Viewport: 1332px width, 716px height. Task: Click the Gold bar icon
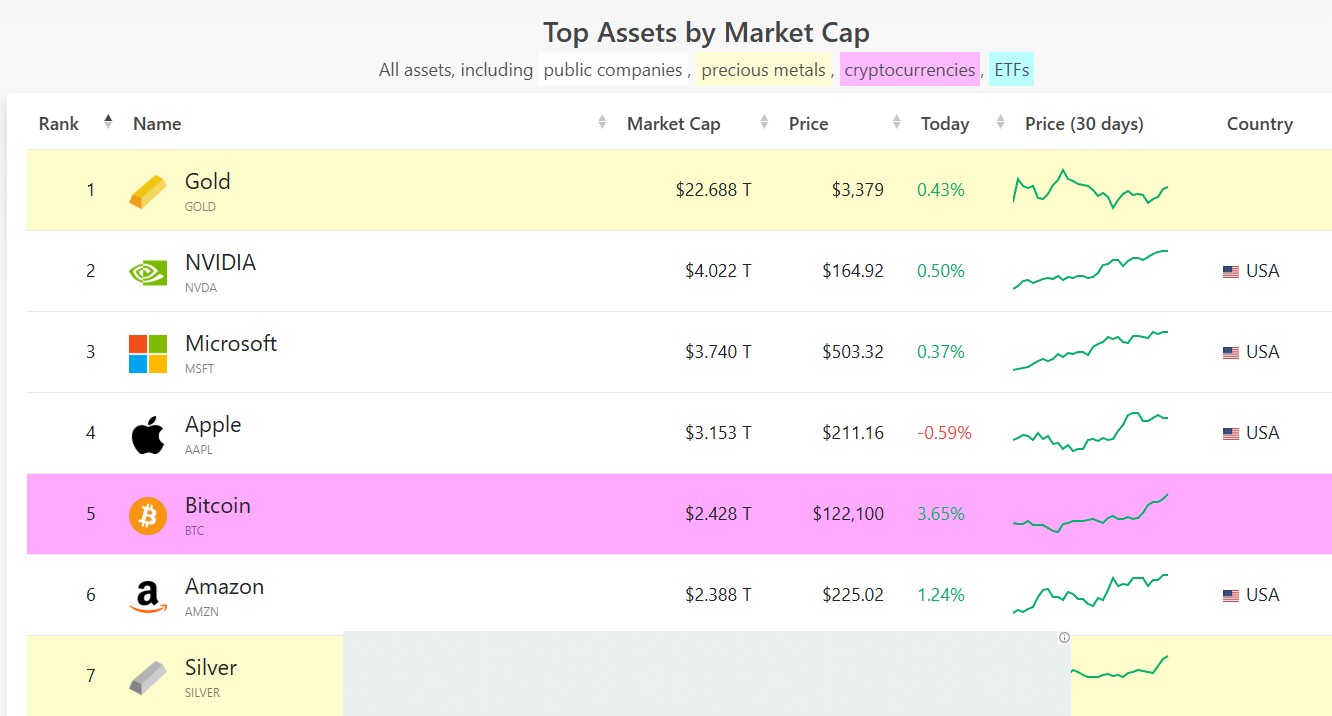pos(148,191)
